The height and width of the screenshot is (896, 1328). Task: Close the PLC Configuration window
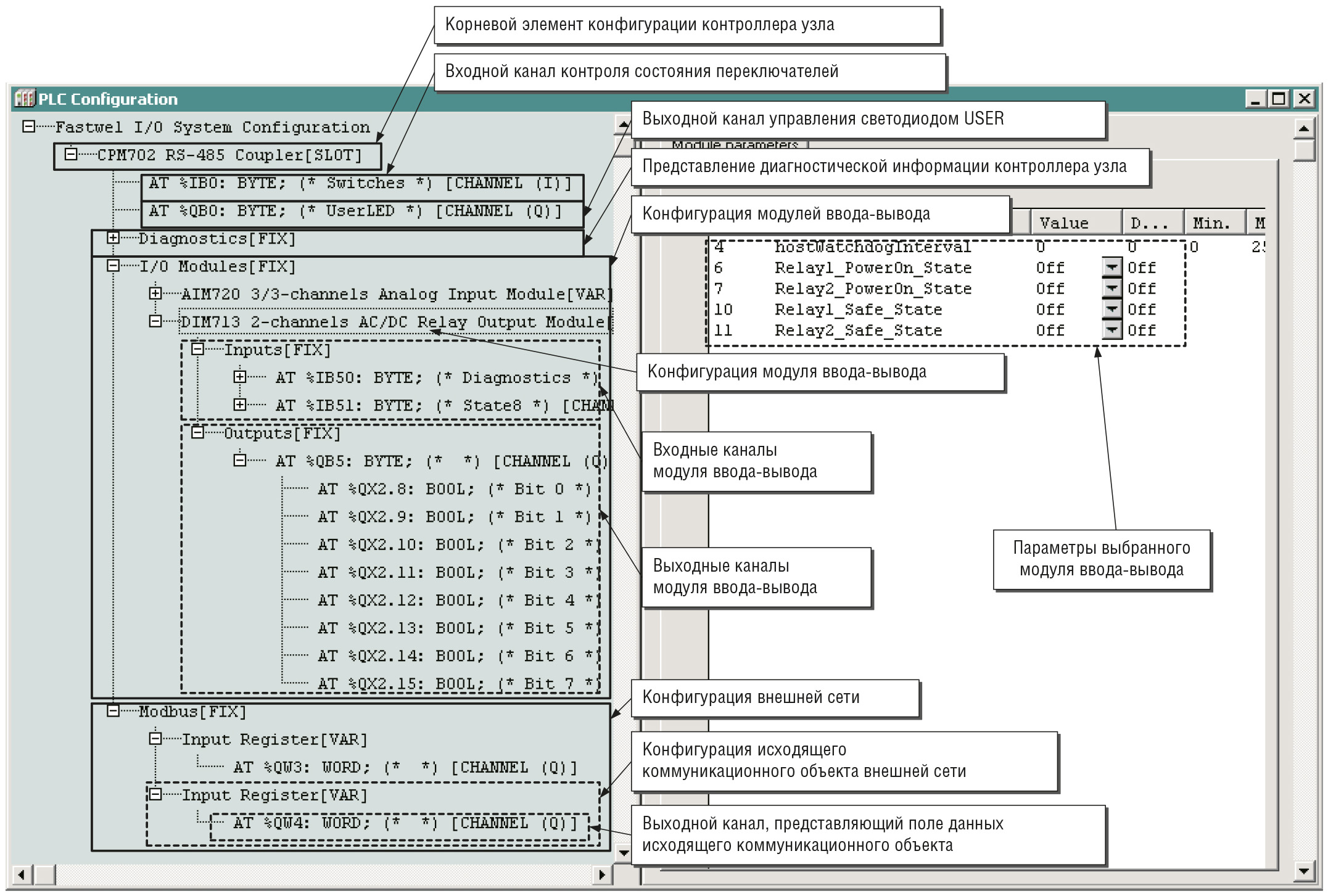click(1304, 99)
